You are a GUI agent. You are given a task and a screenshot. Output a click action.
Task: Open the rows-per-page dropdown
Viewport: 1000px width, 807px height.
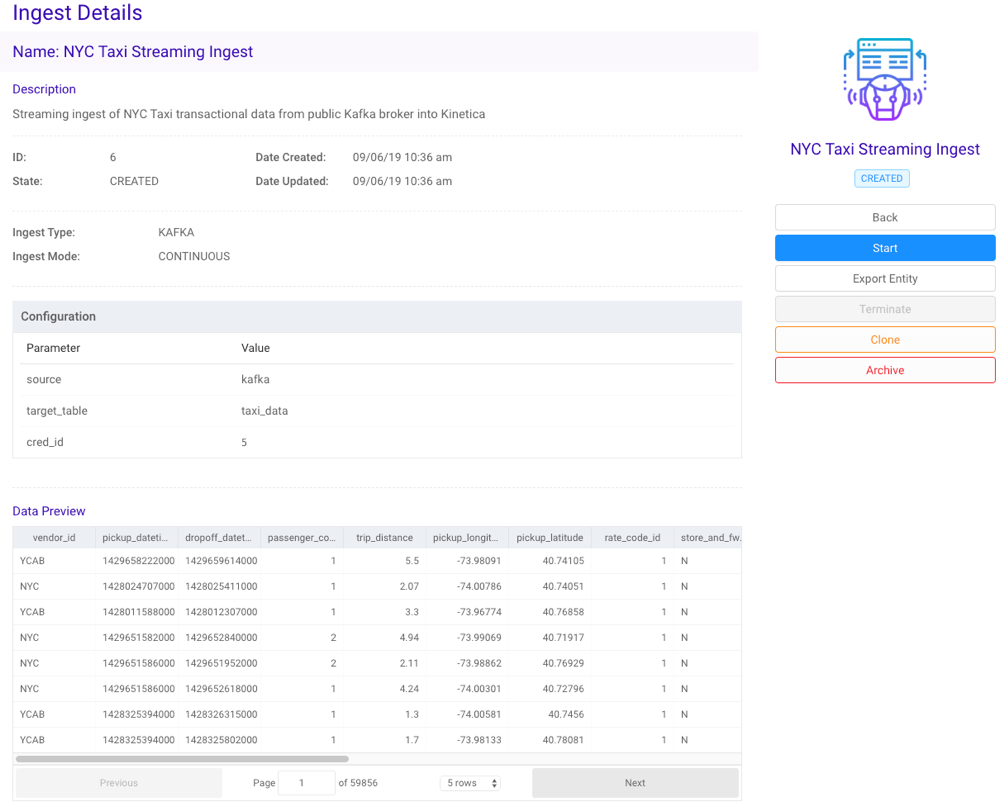tap(471, 783)
